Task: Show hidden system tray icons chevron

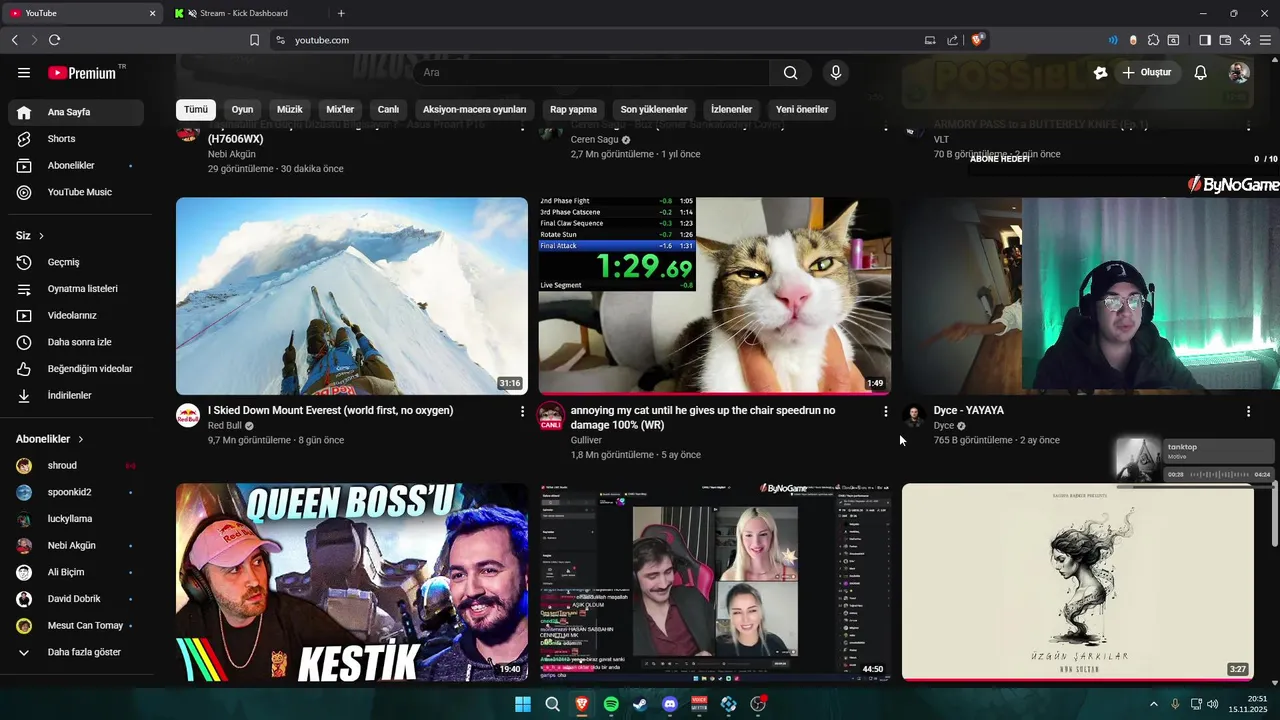Action: point(1153,704)
